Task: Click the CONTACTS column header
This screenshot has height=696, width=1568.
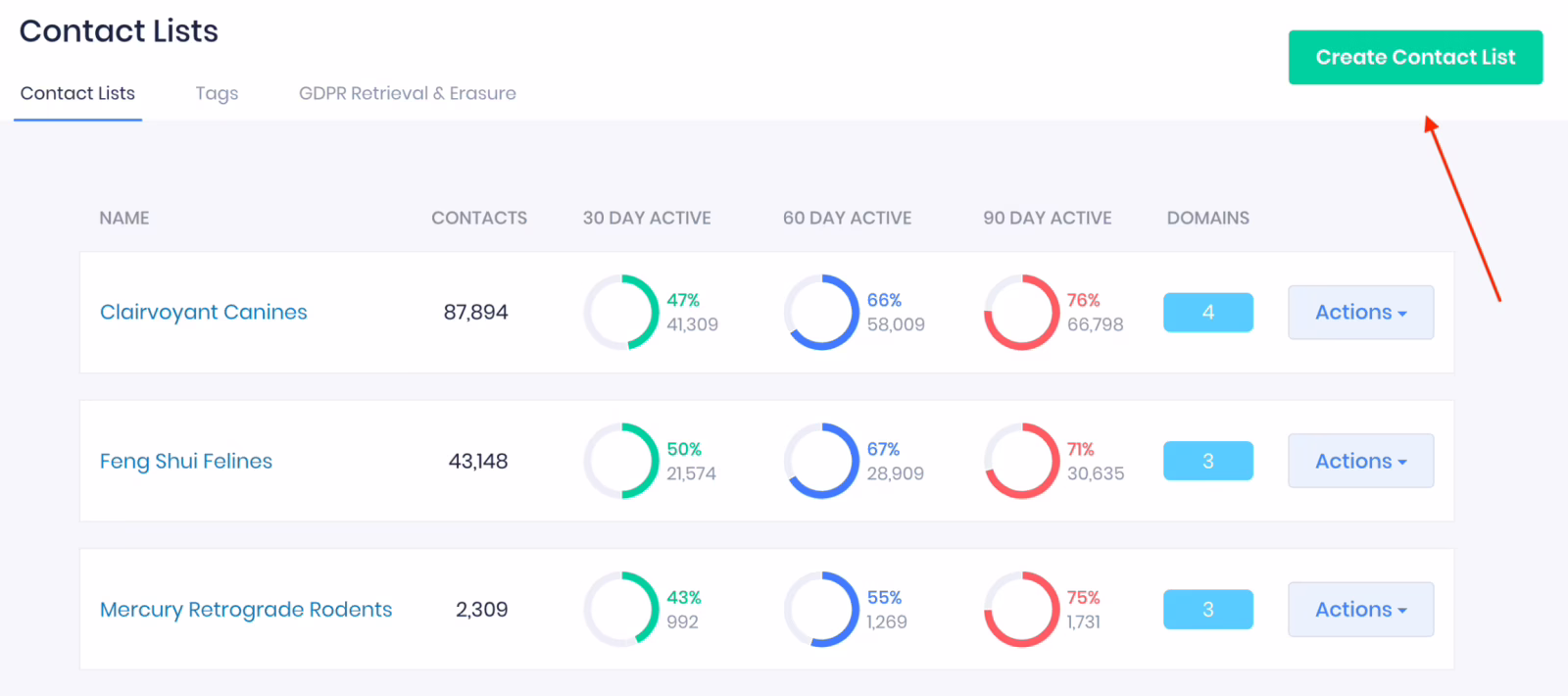Action: [479, 218]
